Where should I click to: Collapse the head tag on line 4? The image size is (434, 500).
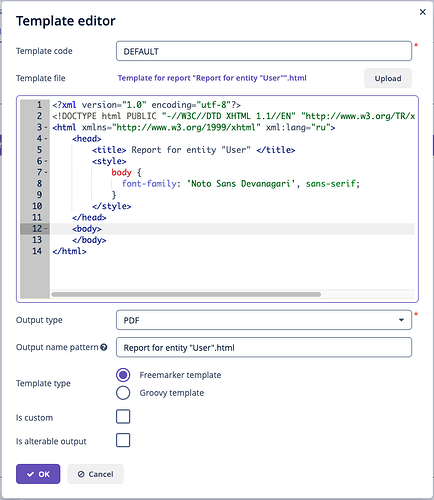(x=46, y=139)
